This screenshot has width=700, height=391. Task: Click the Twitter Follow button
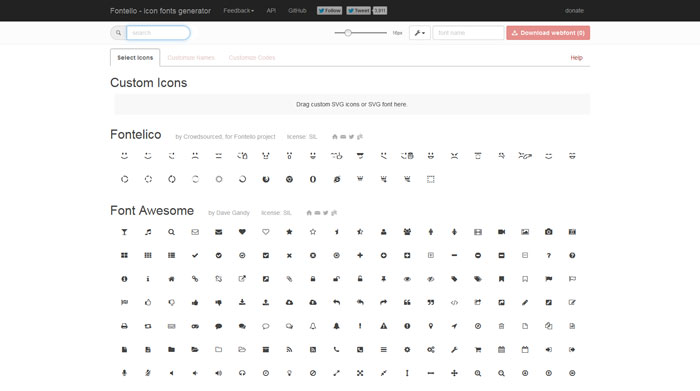tap(329, 11)
